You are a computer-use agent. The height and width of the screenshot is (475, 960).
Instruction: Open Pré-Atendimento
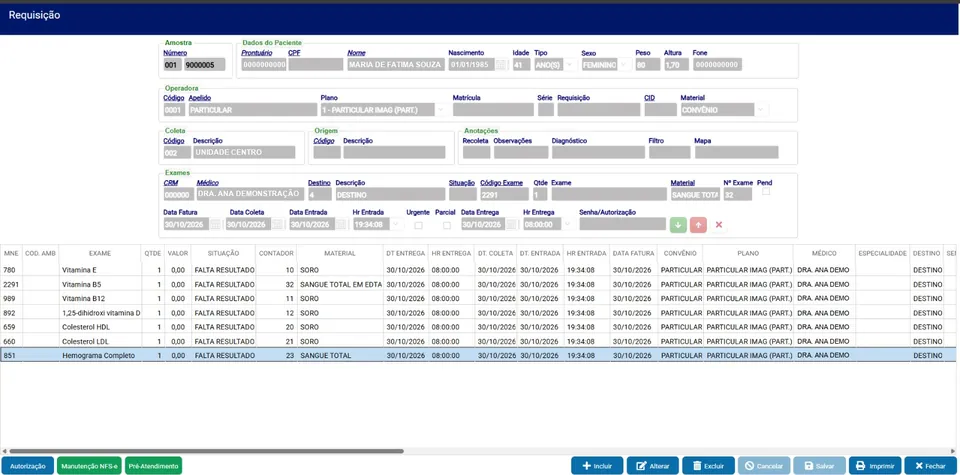click(x=154, y=466)
